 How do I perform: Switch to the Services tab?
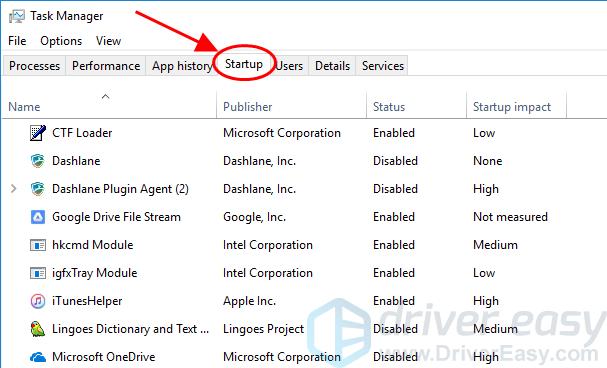click(383, 66)
